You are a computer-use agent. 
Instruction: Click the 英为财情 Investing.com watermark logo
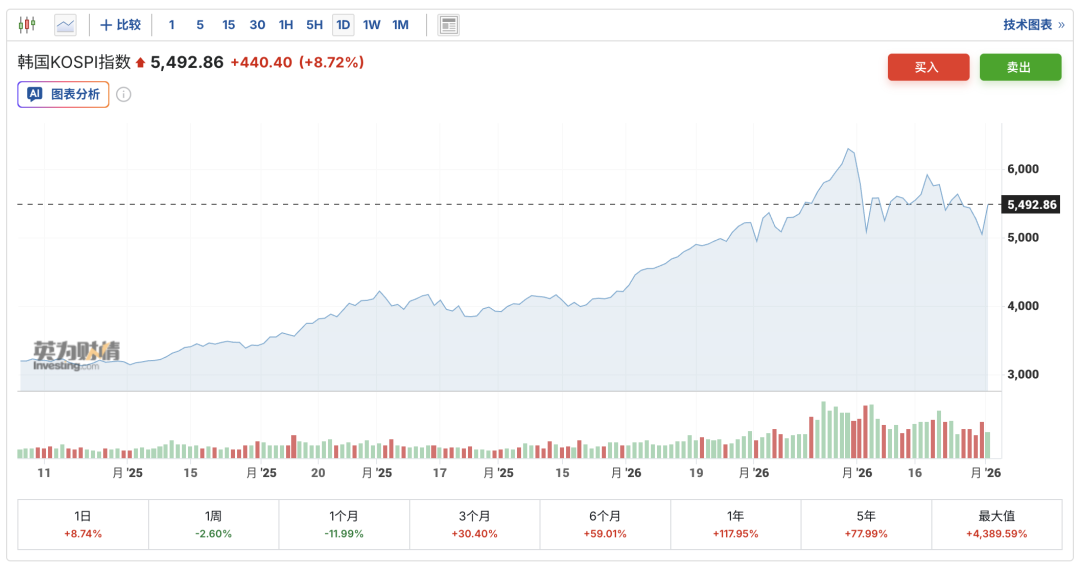76,355
